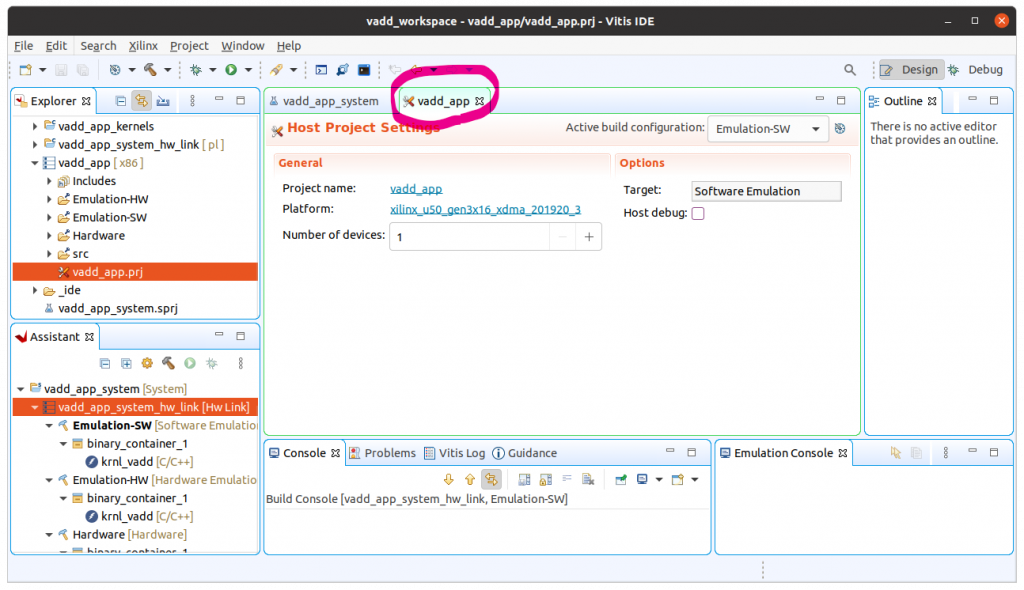
Task: Click Expand All icon in Assistant toolbar
Action: [x=126, y=363]
